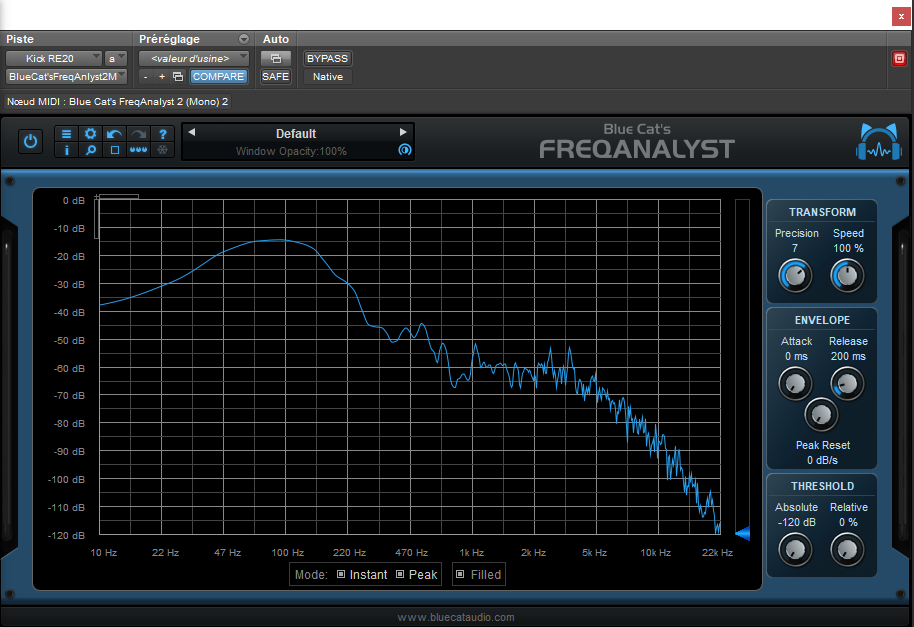Open the insert 'a' position dropdown

116,58
